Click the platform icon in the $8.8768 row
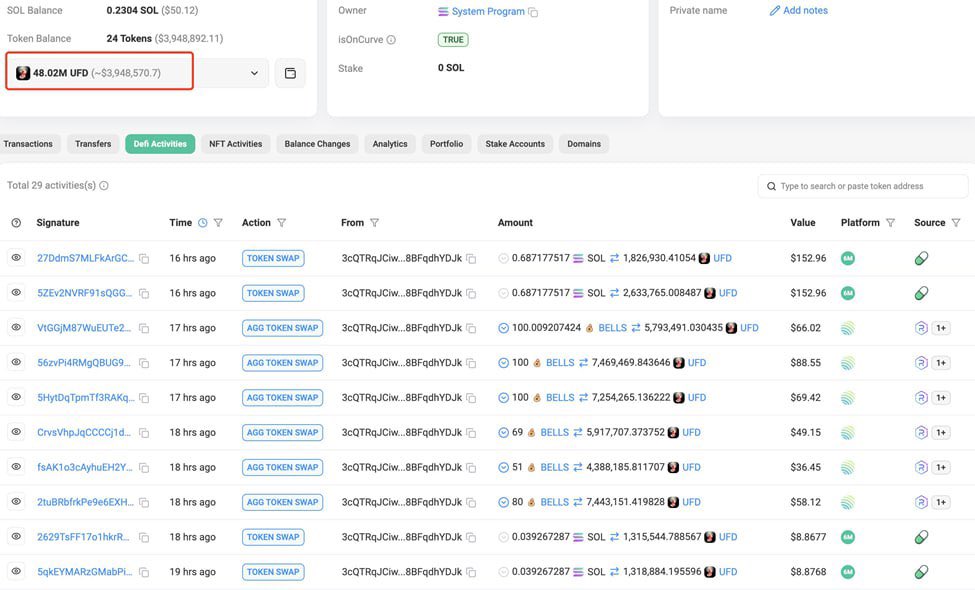 [848, 571]
